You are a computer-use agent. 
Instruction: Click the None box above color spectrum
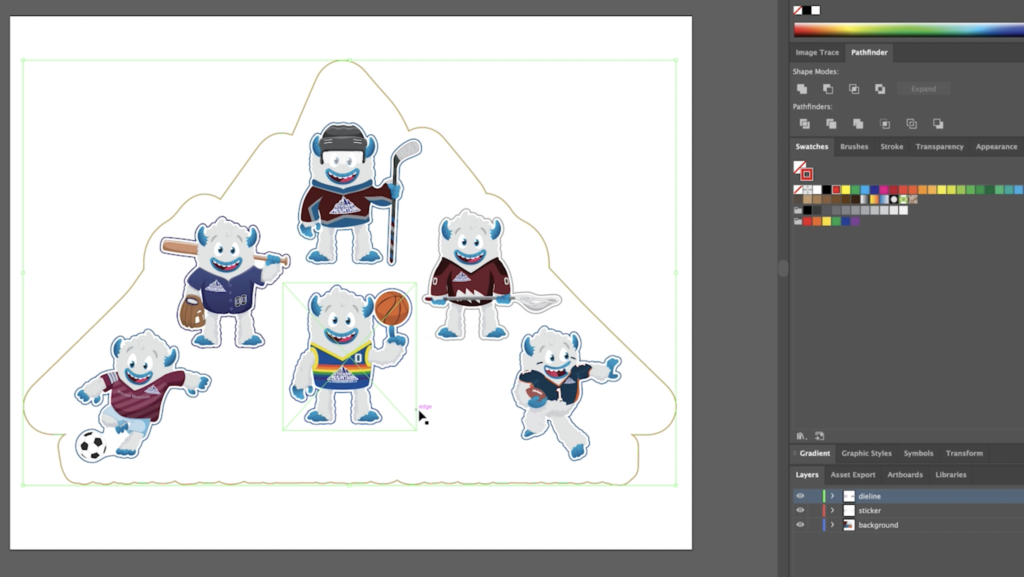coord(797,10)
